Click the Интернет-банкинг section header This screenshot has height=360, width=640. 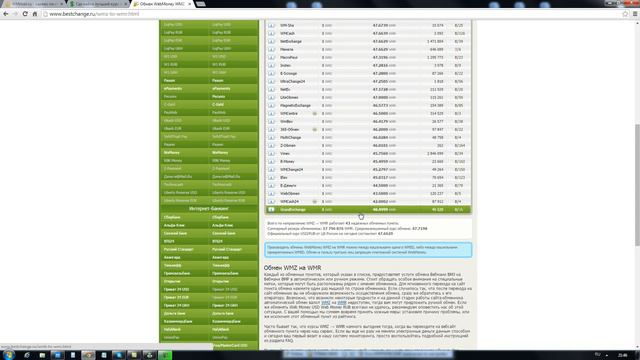(209, 209)
